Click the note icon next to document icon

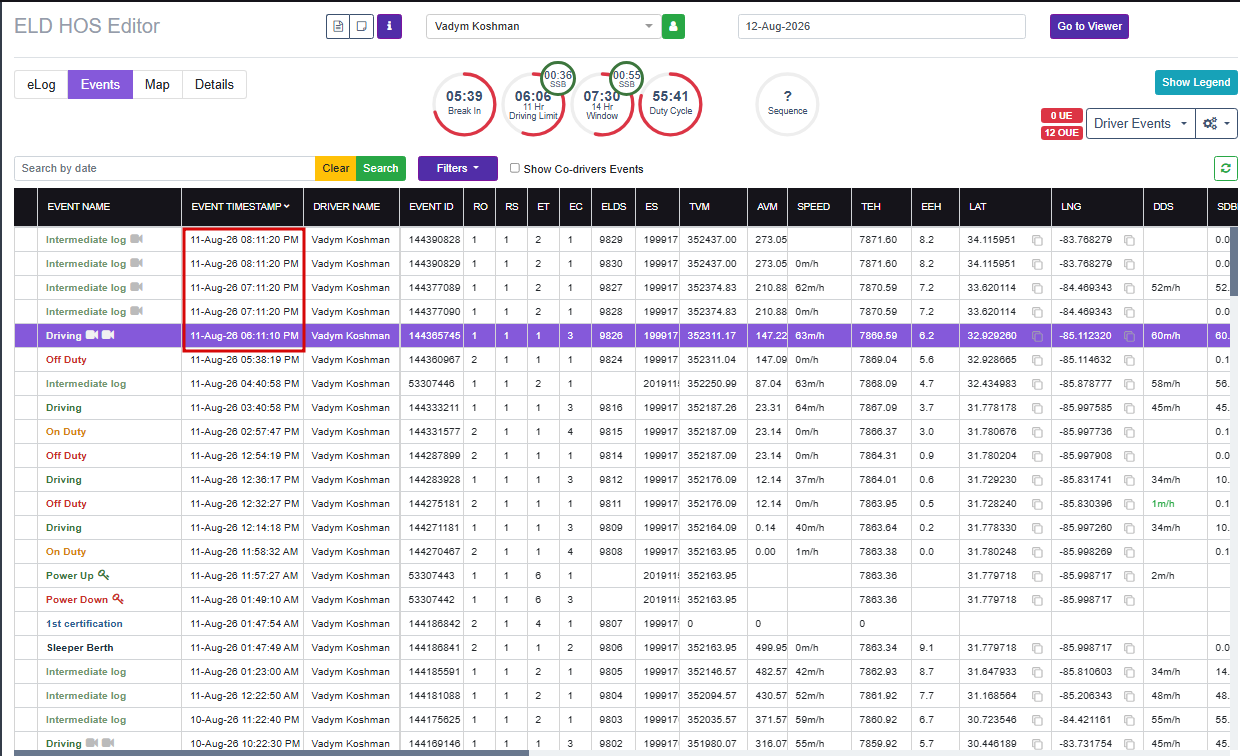[362, 26]
